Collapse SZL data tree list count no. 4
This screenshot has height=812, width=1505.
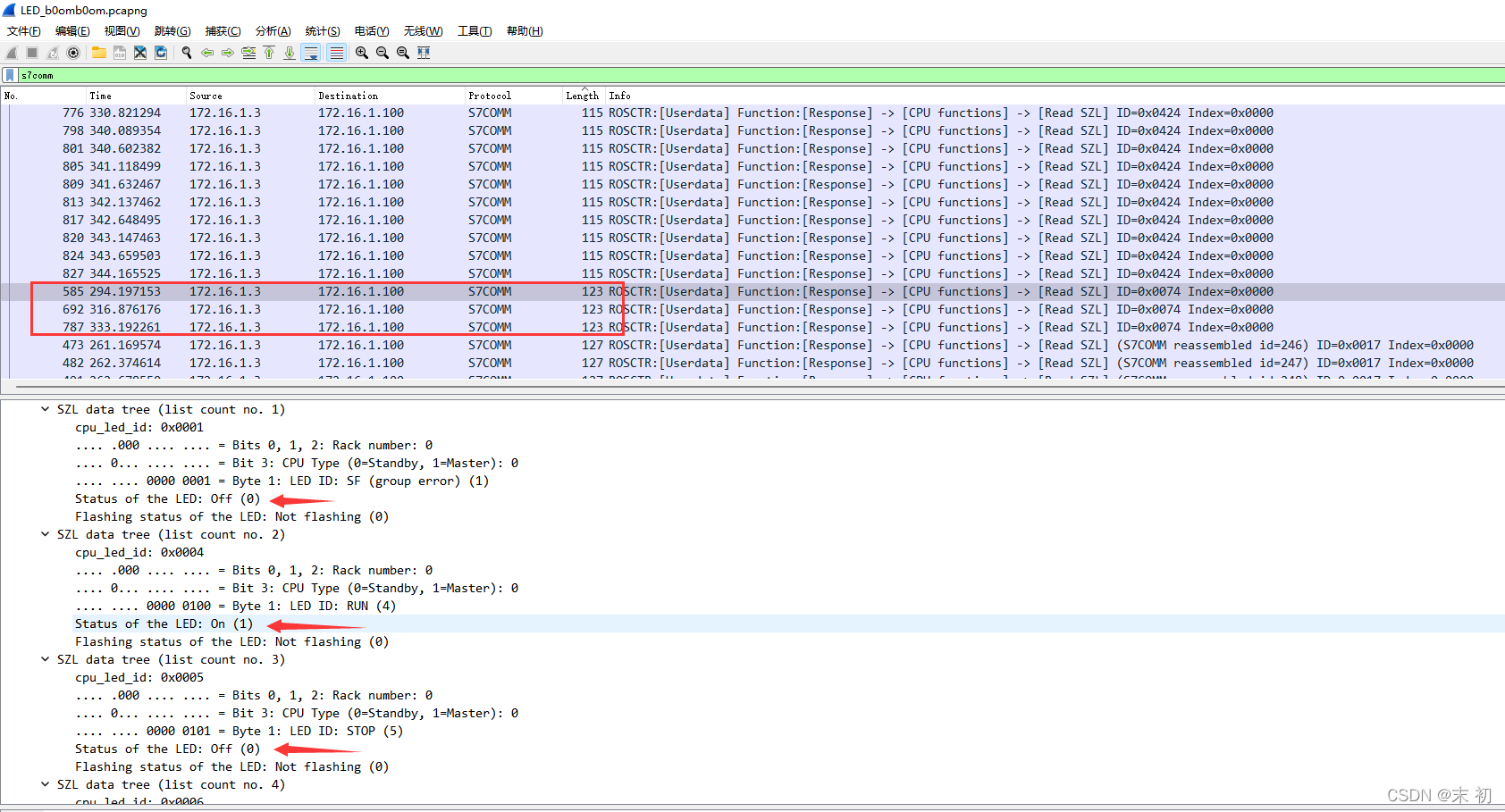45,784
